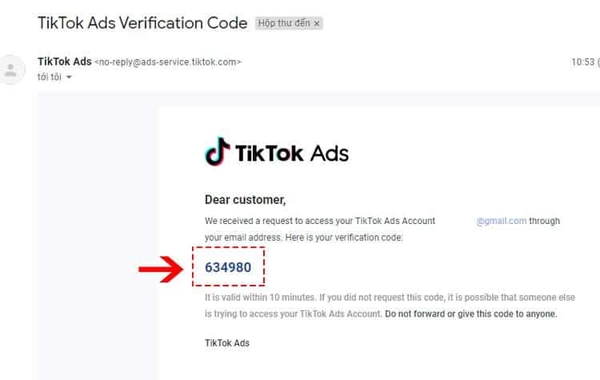Viewport: 600px width, 380px height.
Task: Click the Hộp thư đến label tag
Action: (284, 23)
